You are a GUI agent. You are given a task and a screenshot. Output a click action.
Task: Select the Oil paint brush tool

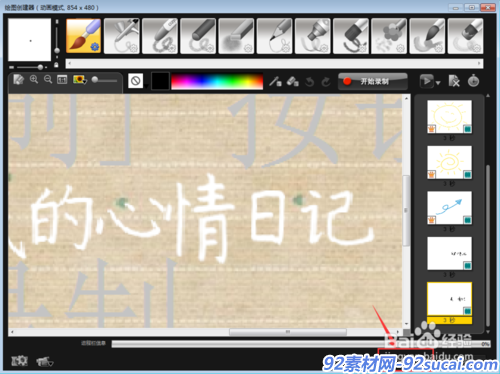(x=351, y=36)
